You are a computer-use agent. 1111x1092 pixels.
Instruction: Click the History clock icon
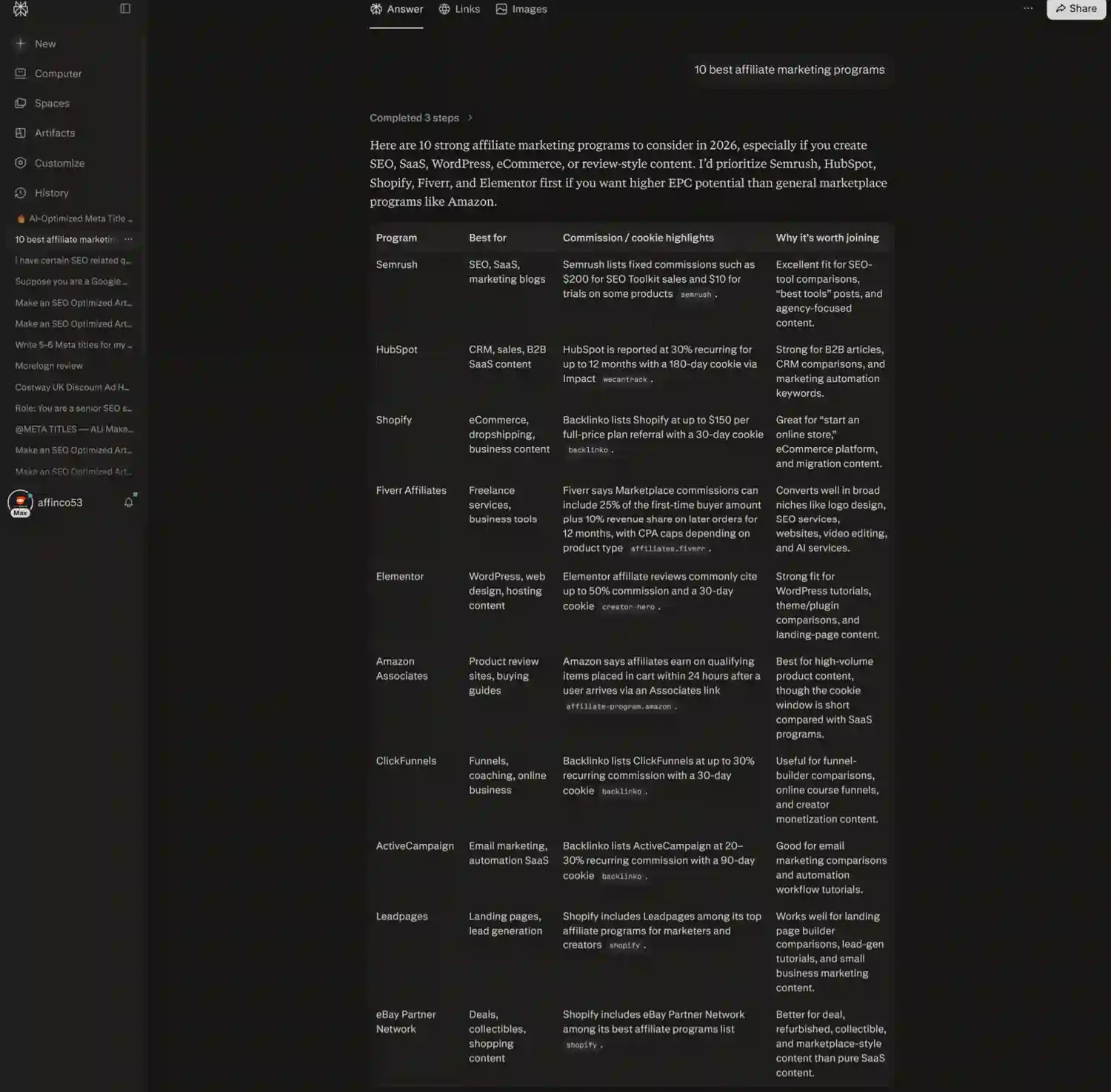click(21, 192)
